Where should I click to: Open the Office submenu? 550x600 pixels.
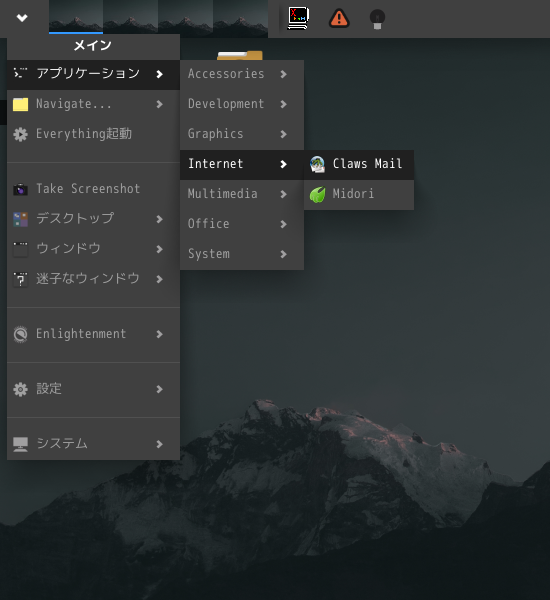coord(242,224)
